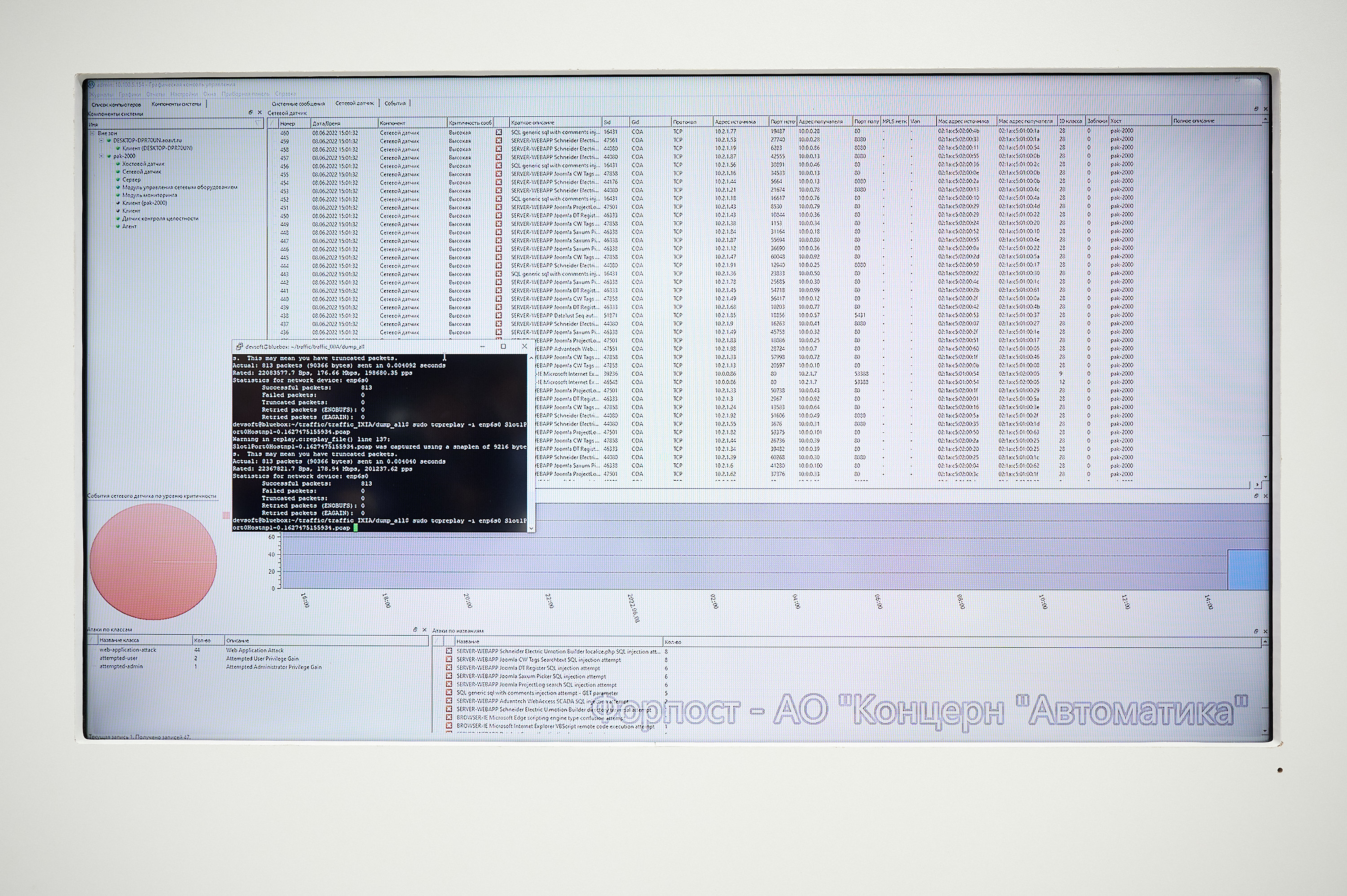Click the pink criticality pie chart
This screenshot has height=896, width=1347.
click(153, 561)
